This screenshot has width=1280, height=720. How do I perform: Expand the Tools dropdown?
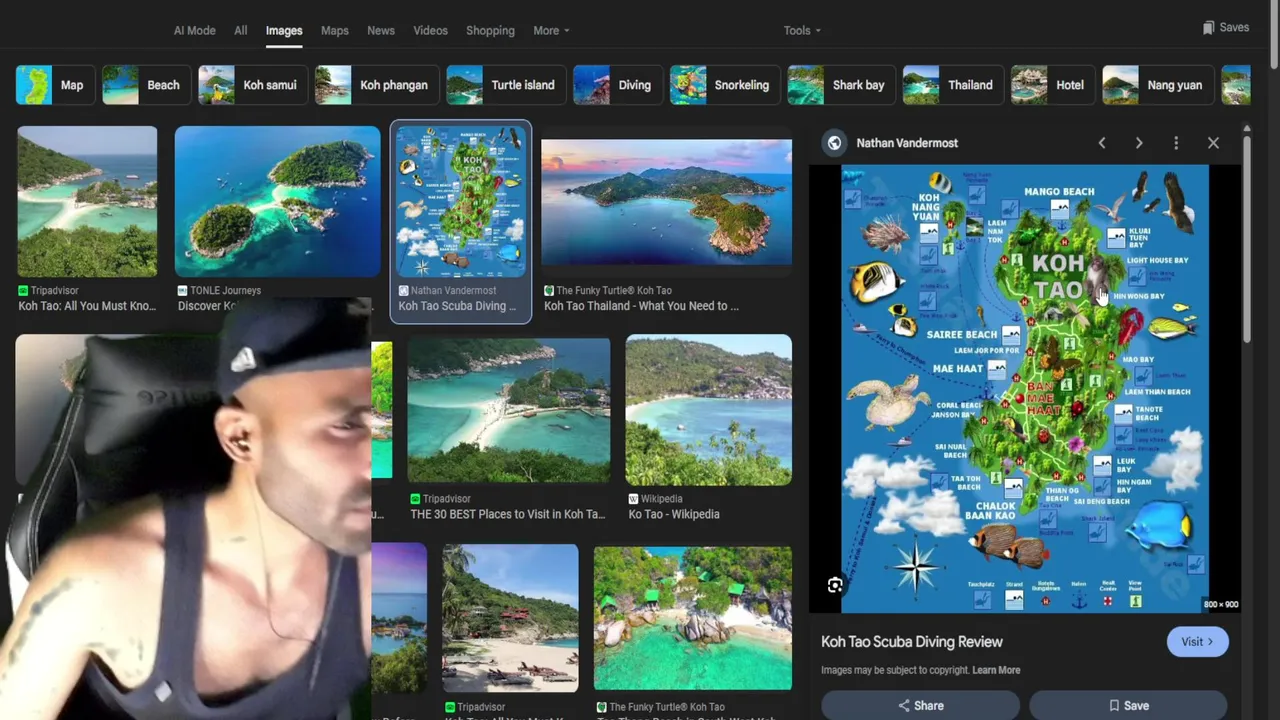[802, 30]
